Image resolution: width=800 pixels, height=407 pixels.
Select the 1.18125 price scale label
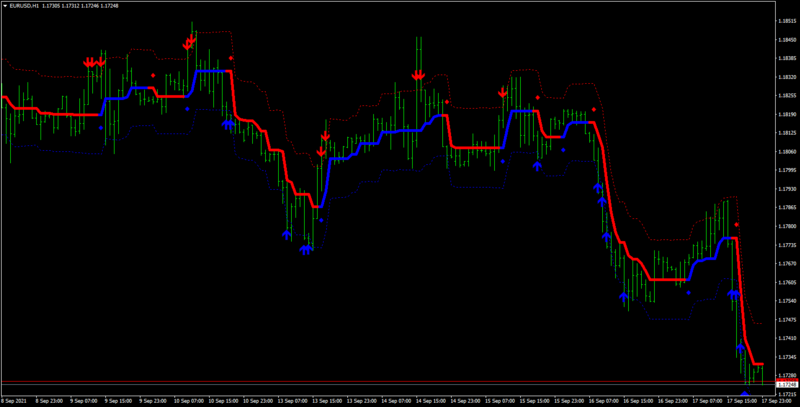point(788,133)
